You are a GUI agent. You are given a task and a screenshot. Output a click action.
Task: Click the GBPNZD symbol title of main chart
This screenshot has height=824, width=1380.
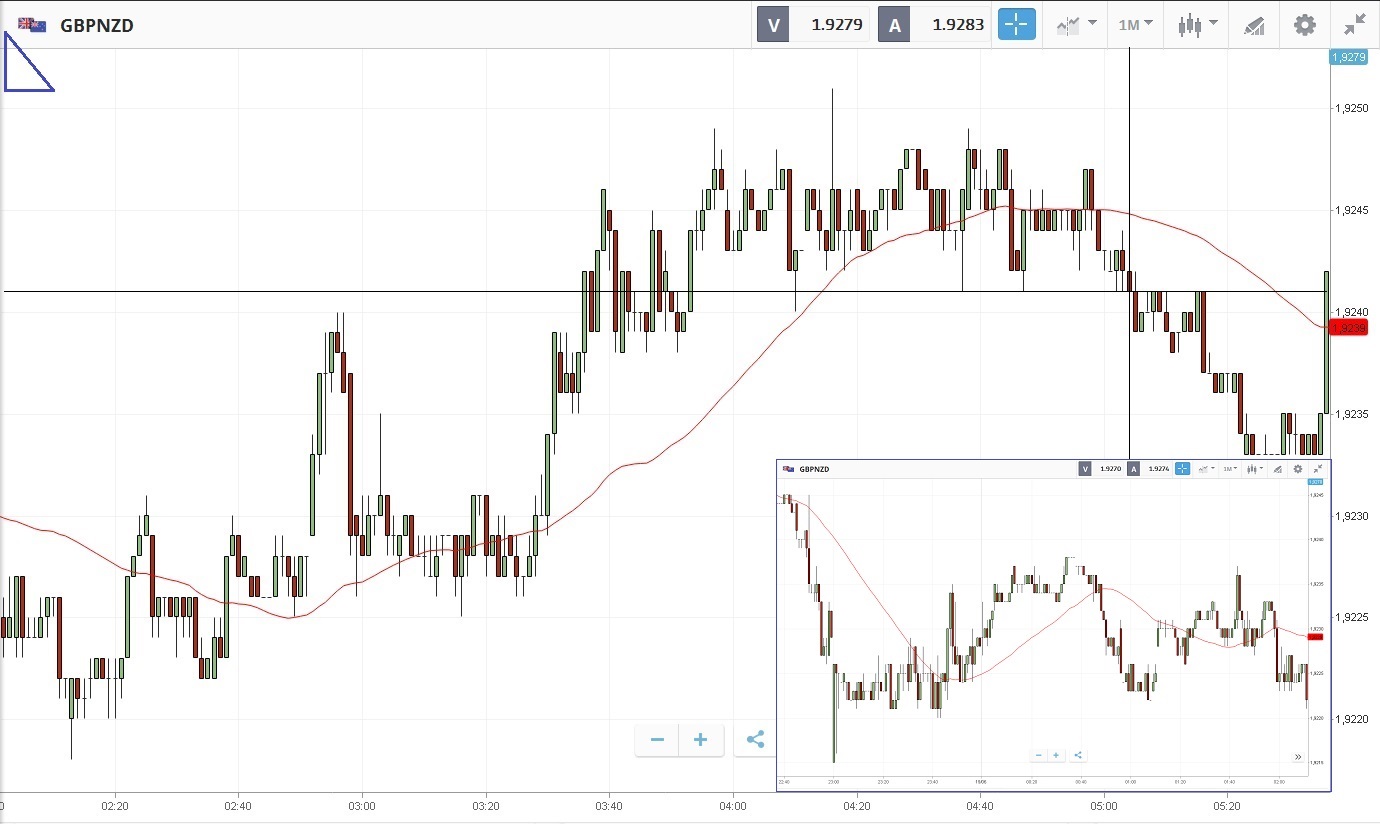(97, 26)
